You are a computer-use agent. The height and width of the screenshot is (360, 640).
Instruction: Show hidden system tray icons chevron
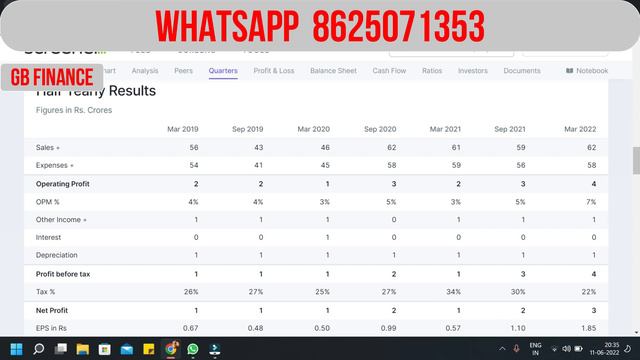coord(502,349)
